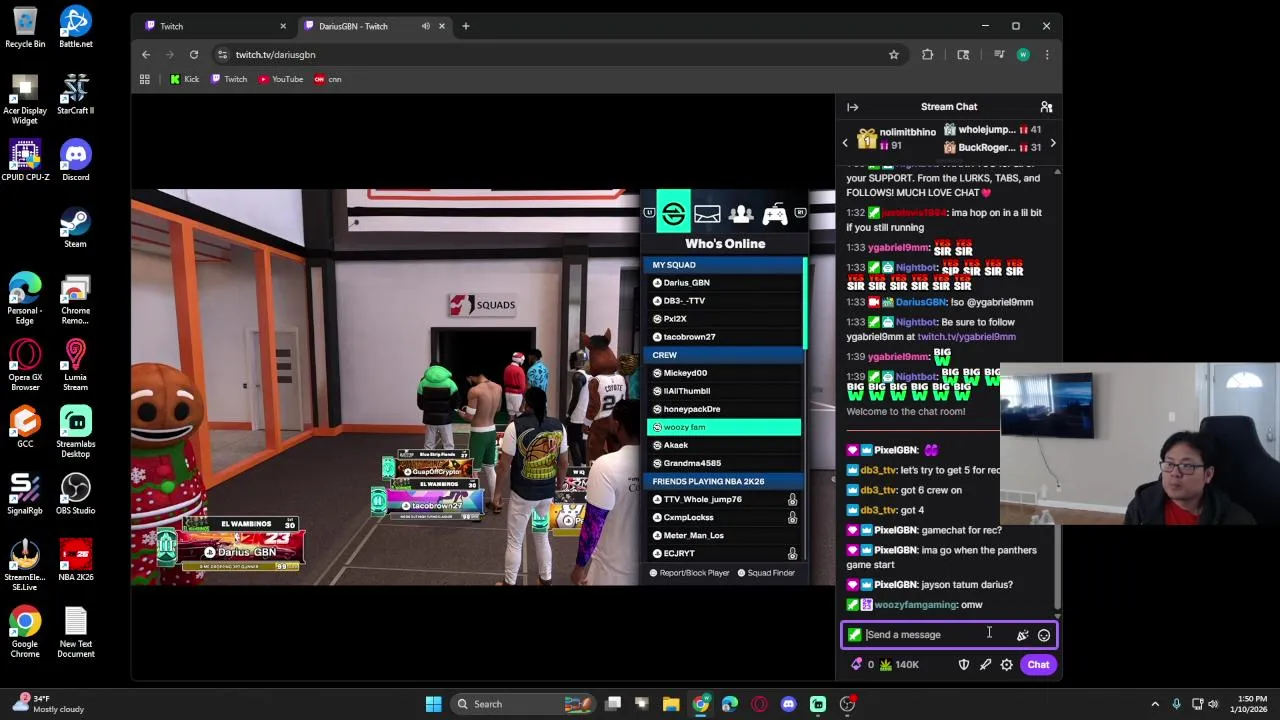This screenshot has width=1280, height=720.
Task: Click woozyfamgaming username in chat
Action: coord(915,605)
